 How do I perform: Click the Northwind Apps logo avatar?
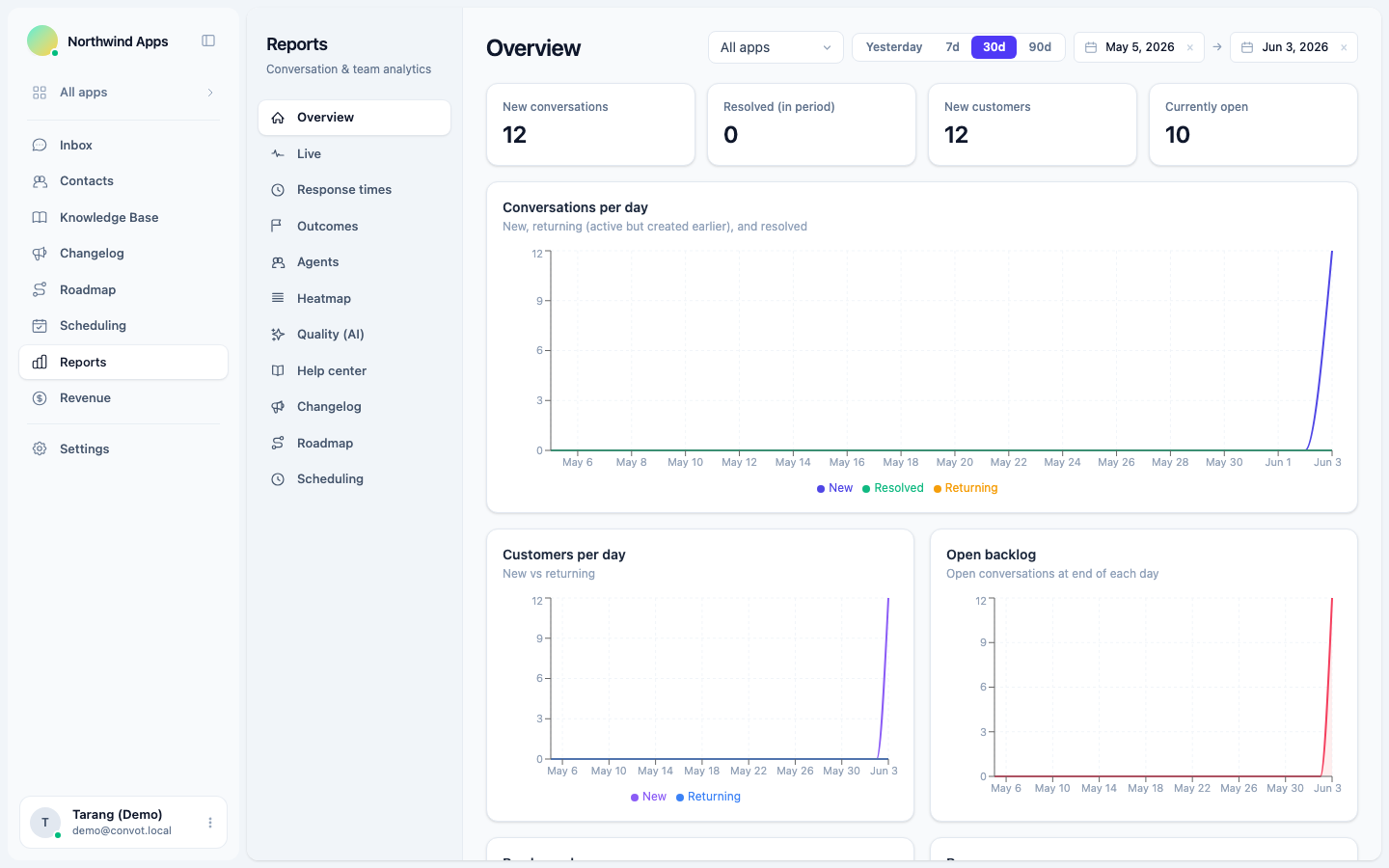(42, 41)
